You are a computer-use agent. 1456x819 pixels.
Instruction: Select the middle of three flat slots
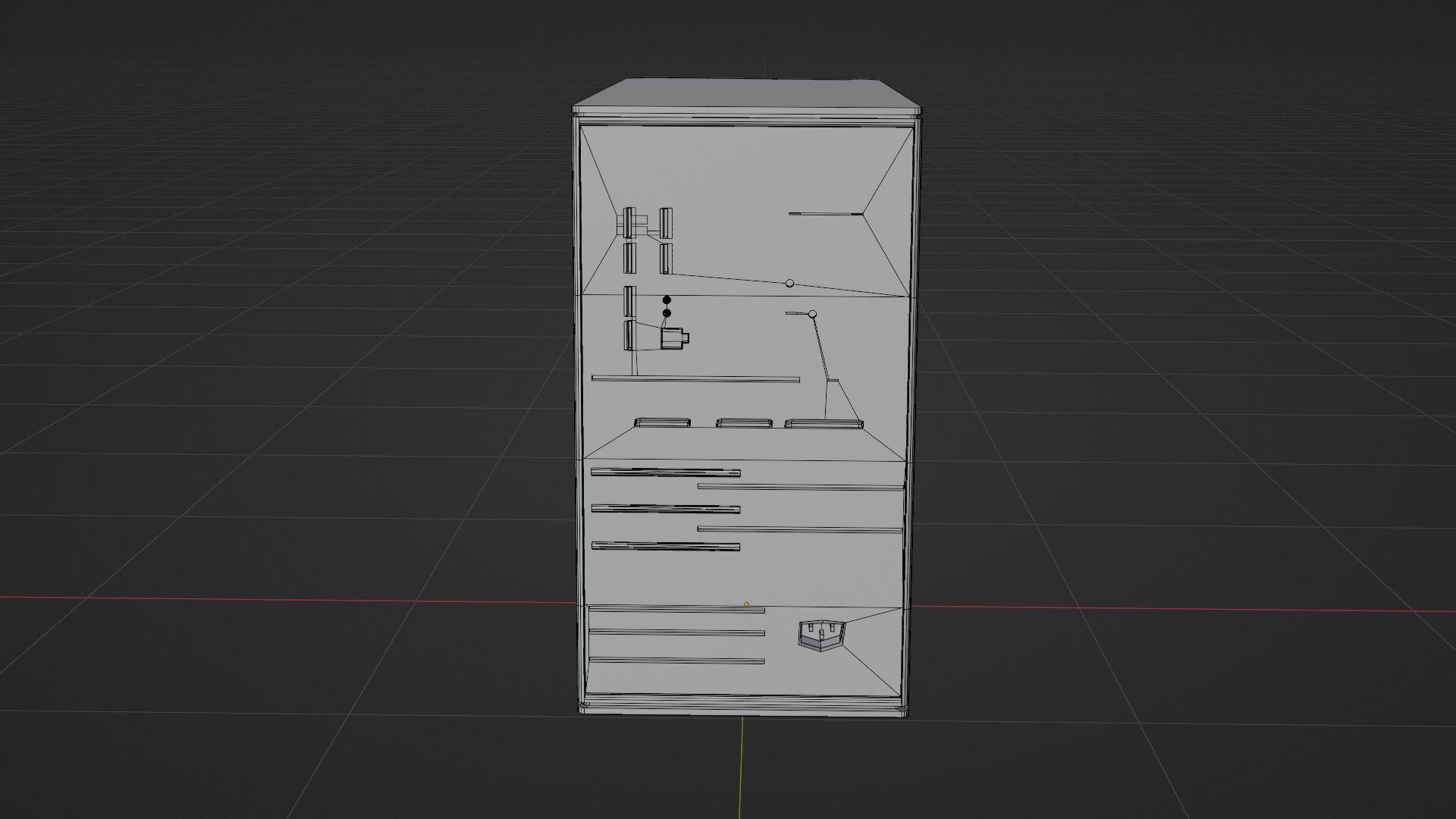(x=745, y=423)
